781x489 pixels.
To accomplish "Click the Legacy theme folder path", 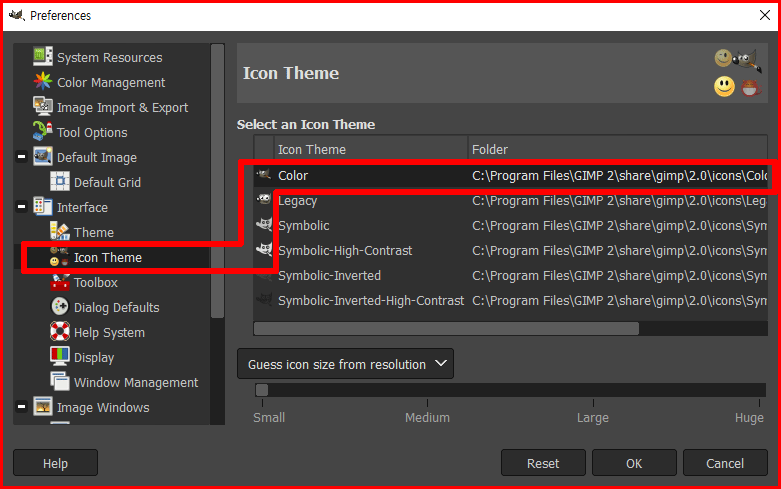I will (619, 201).
